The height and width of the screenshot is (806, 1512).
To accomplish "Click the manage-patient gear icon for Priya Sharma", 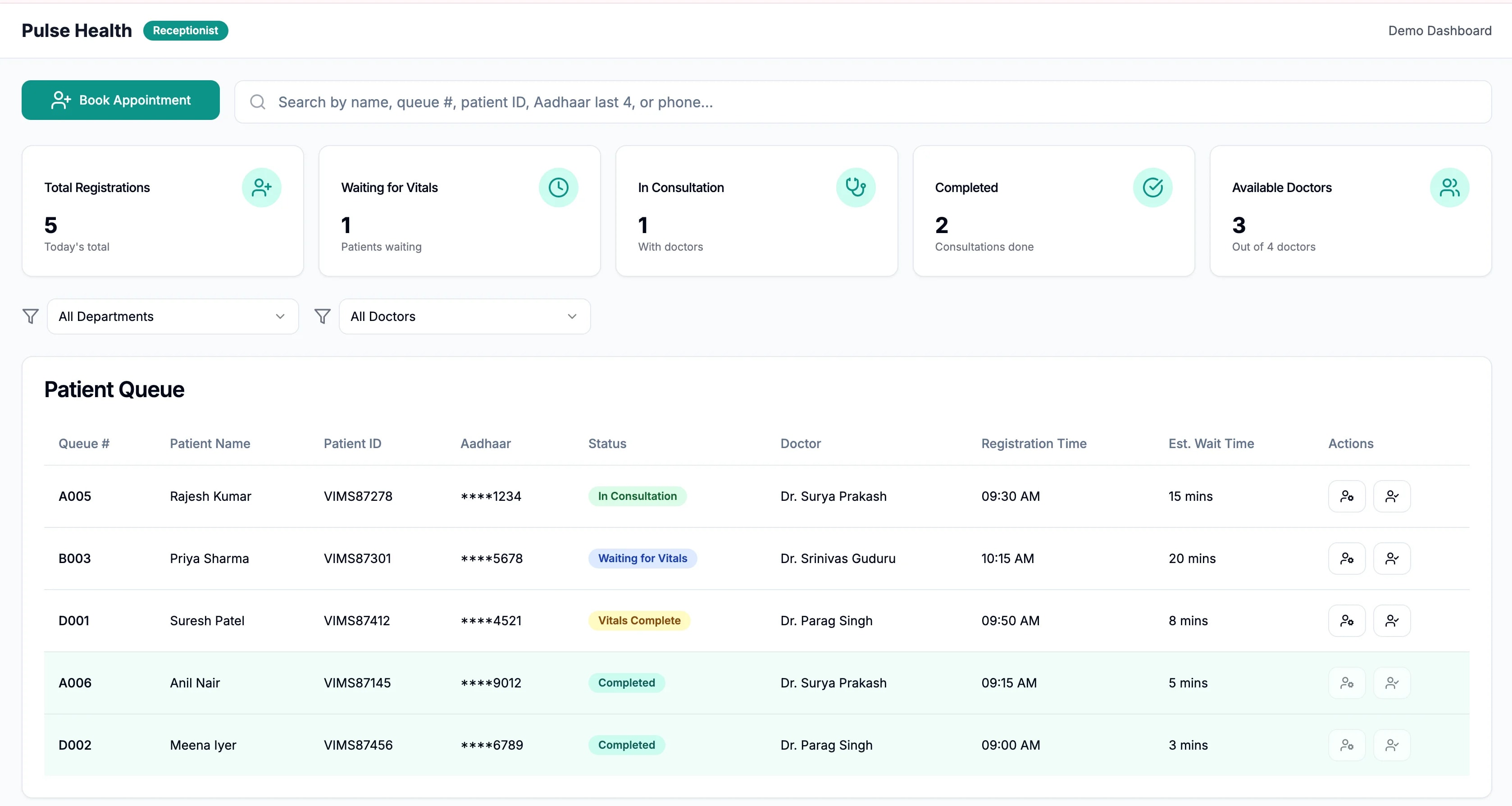I will click(x=1347, y=558).
